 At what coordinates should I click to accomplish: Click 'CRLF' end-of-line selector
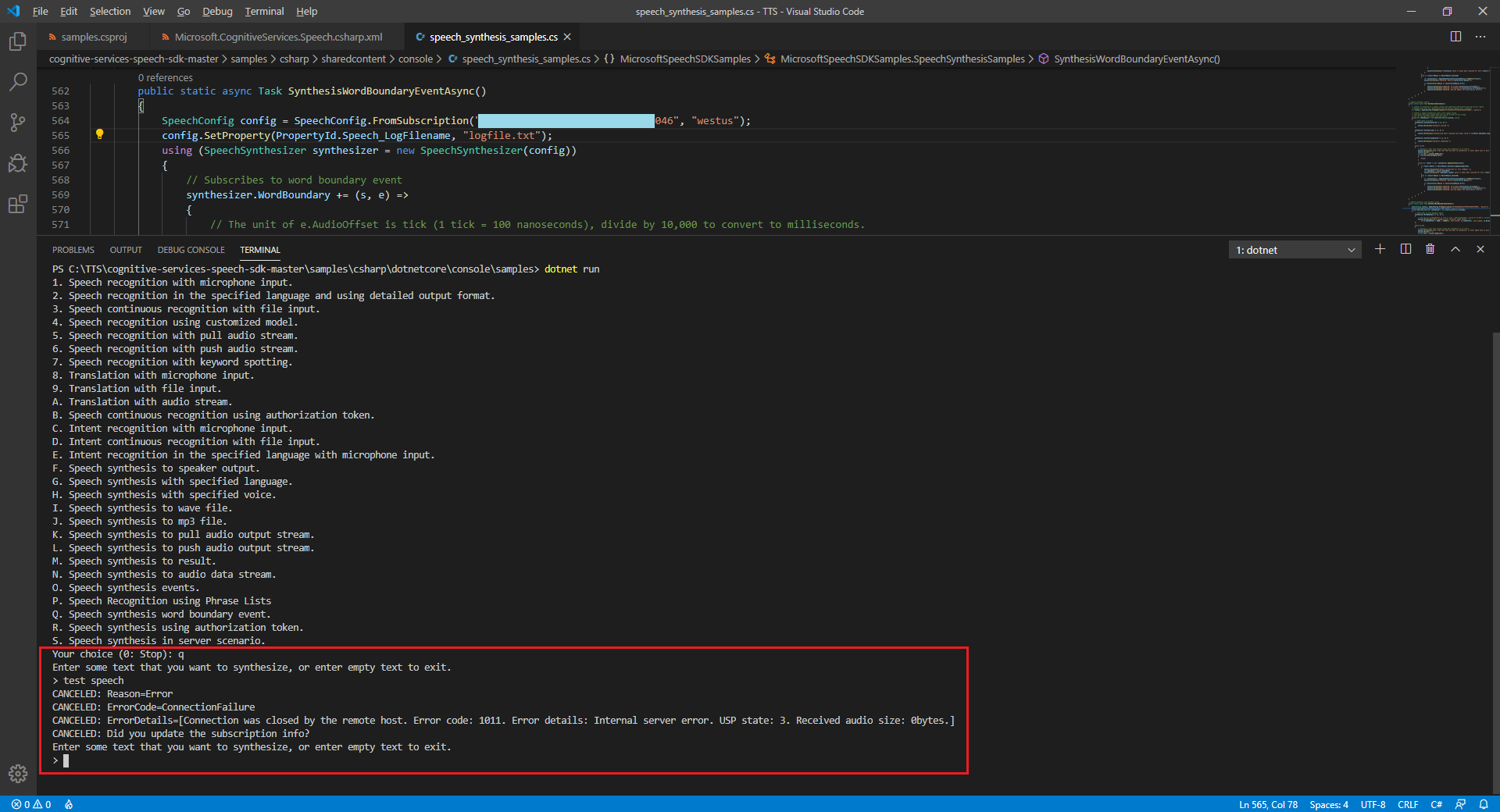pyautogui.click(x=1408, y=804)
